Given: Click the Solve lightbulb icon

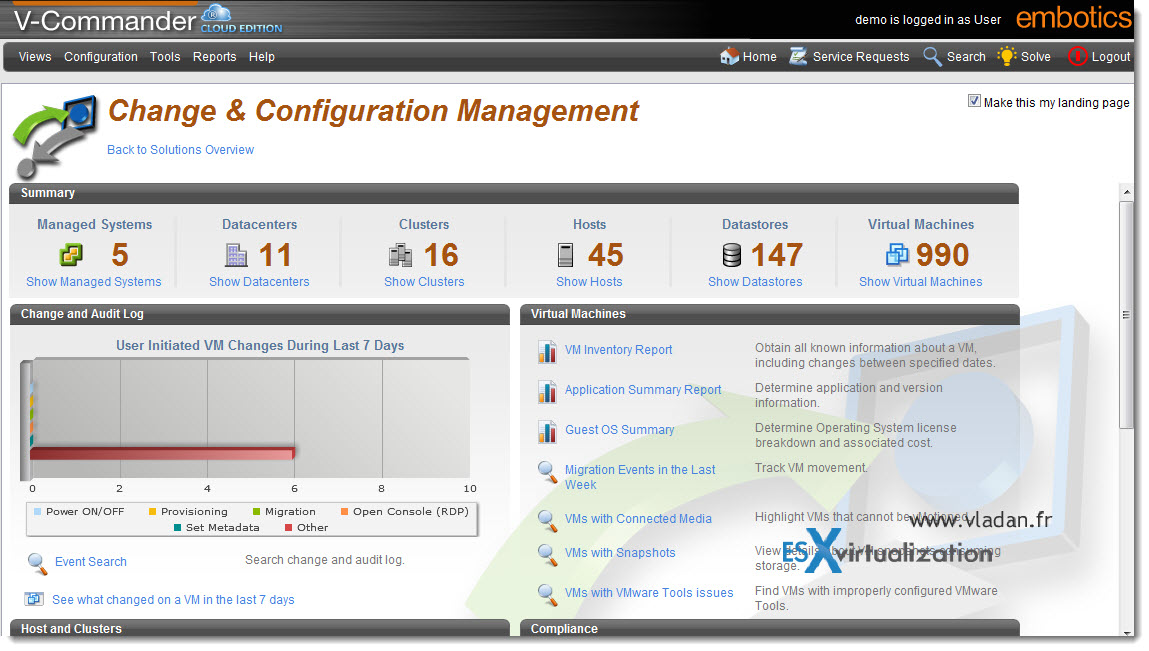Looking at the screenshot, I should click(1007, 56).
